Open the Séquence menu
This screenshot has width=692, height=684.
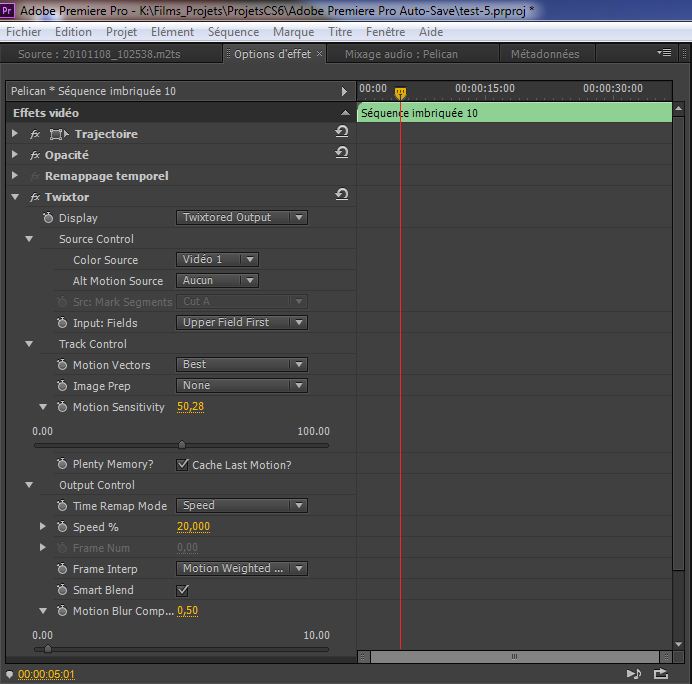[233, 32]
